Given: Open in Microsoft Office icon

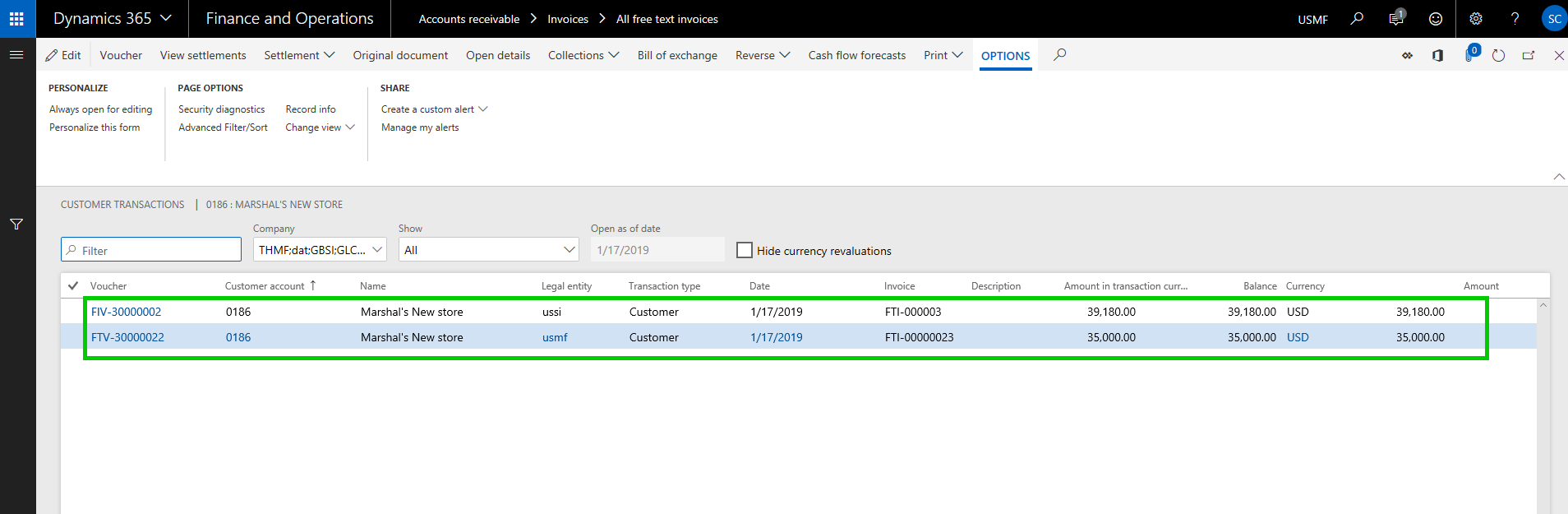Looking at the screenshot, I should [1437, 55].
